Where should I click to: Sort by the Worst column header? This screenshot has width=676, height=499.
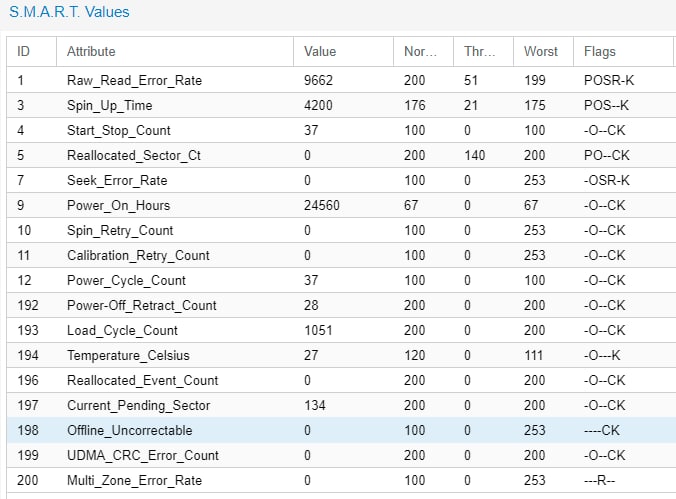point(543,51)
